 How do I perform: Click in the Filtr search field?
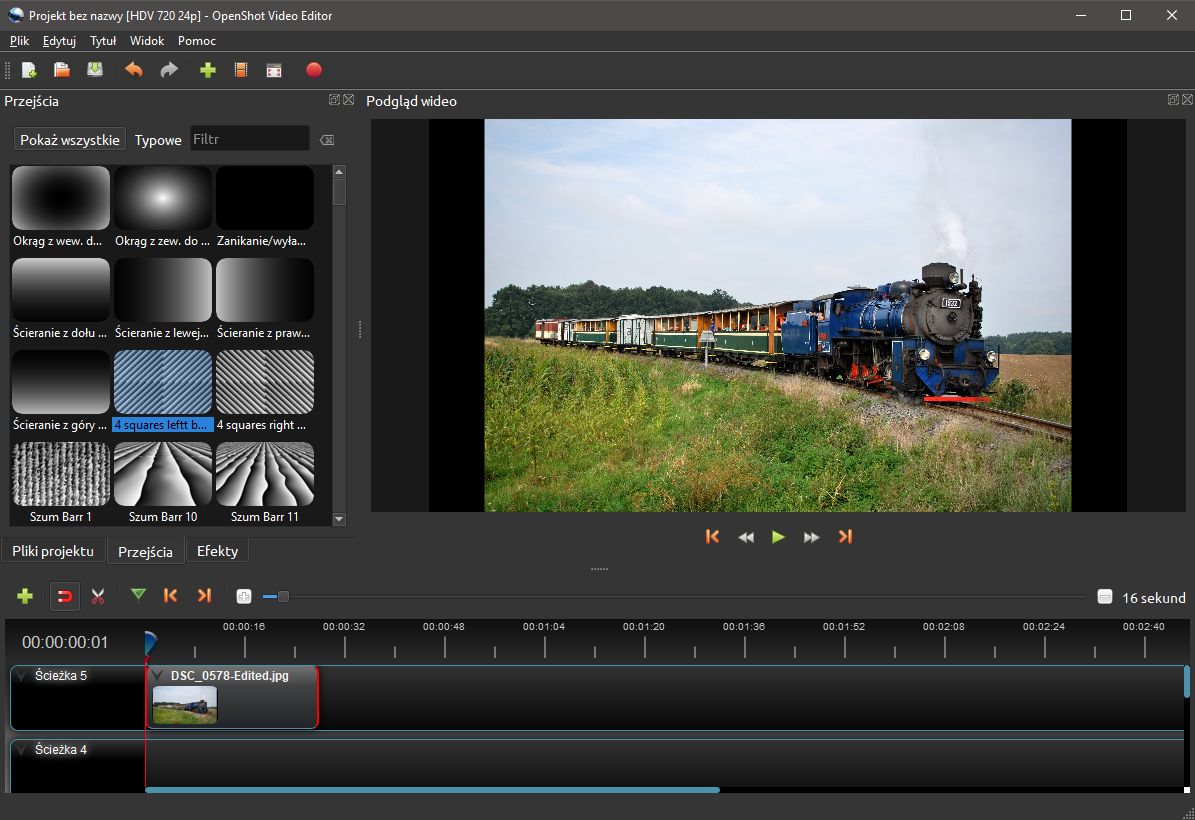coord(250,139)
